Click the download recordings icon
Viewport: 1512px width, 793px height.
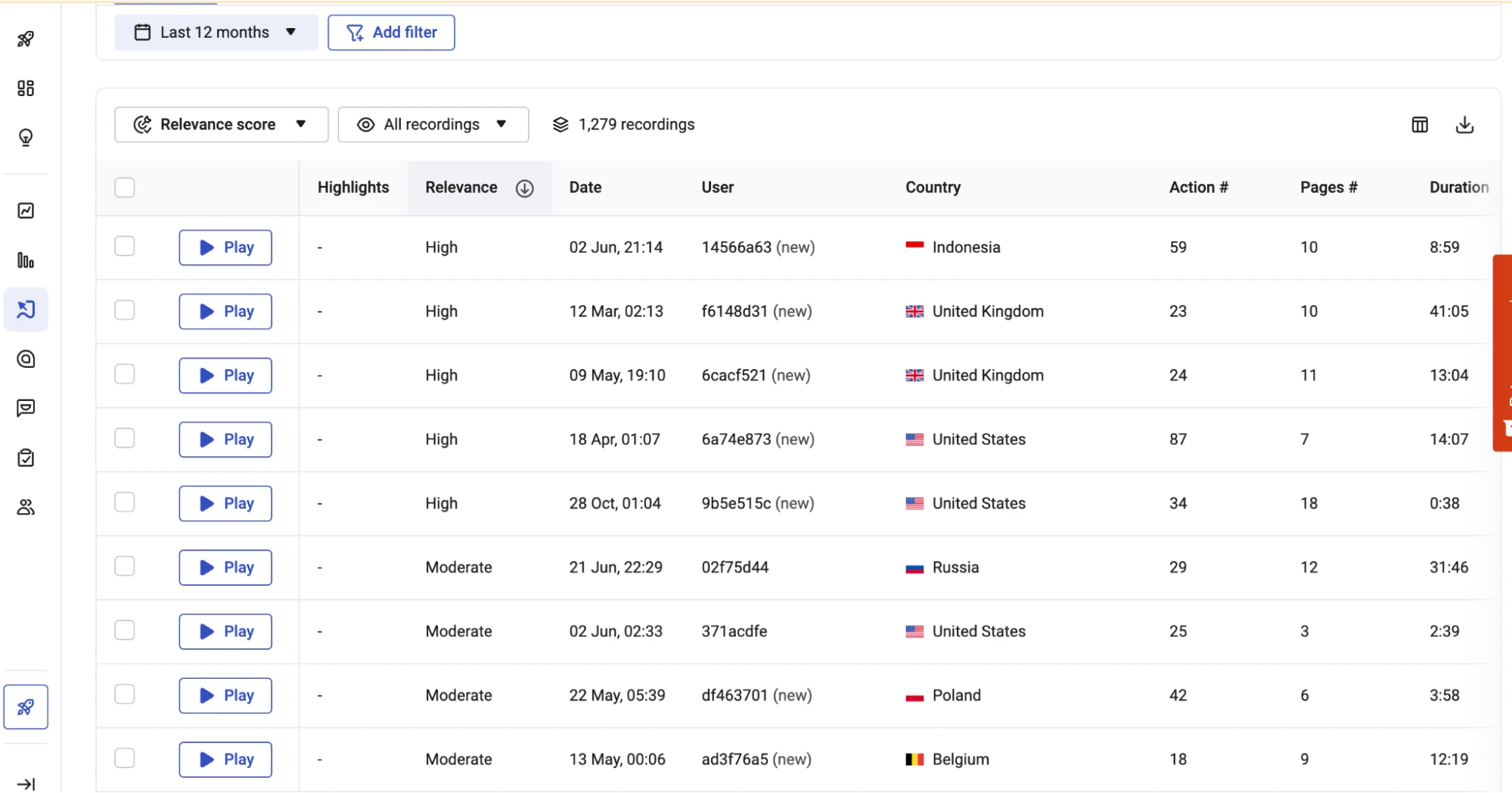coord(1464,125)
